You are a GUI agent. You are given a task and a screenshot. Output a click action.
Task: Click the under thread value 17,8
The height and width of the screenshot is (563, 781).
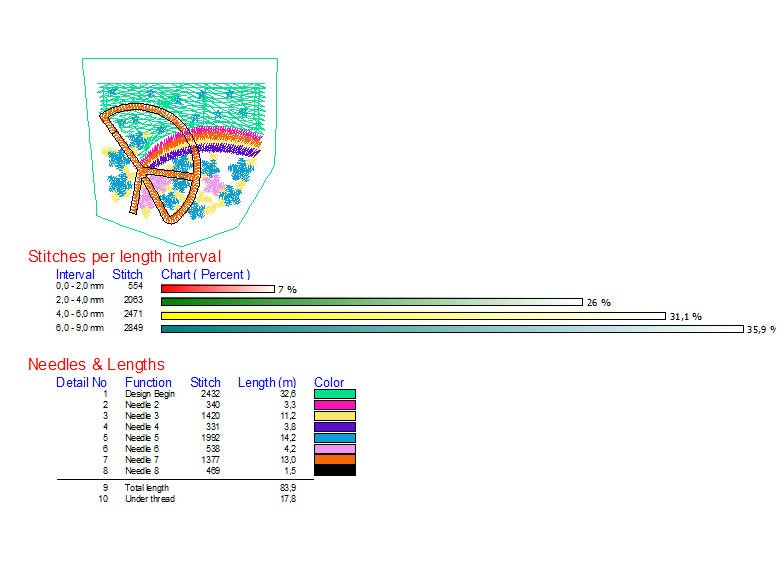[x=288, y=499]
